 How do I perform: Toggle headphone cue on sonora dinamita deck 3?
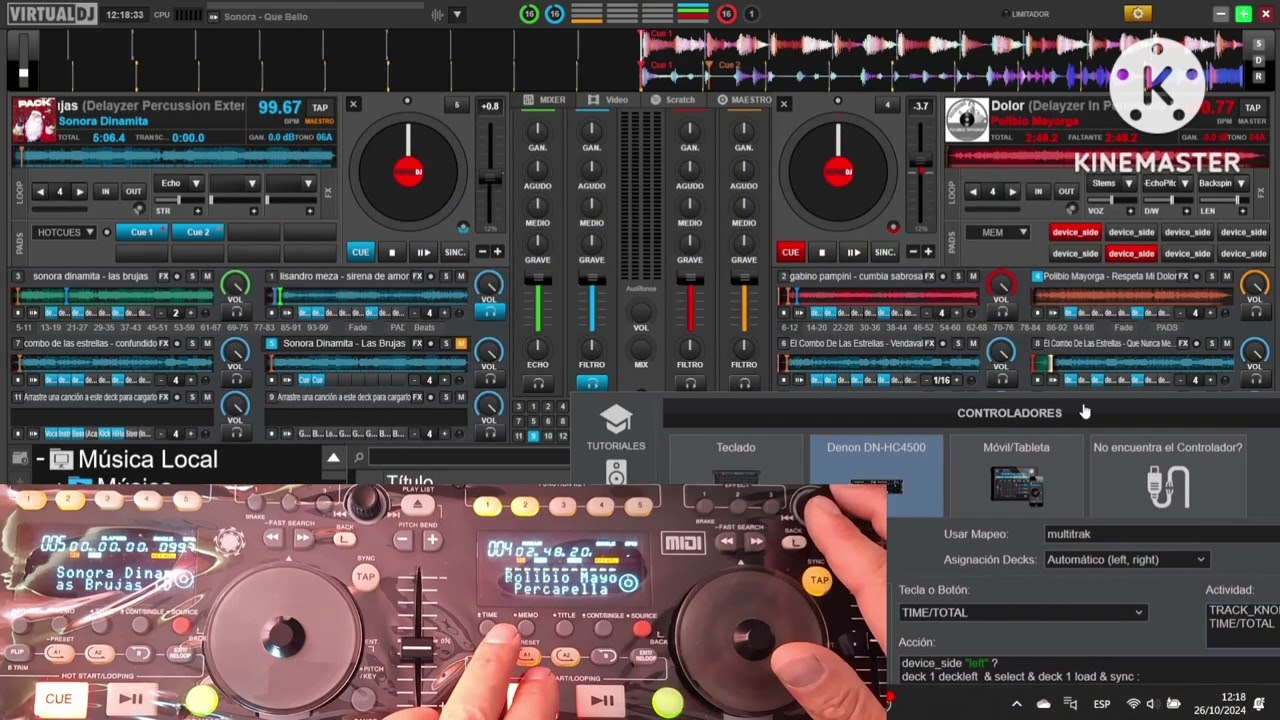(x=236, y=312)
